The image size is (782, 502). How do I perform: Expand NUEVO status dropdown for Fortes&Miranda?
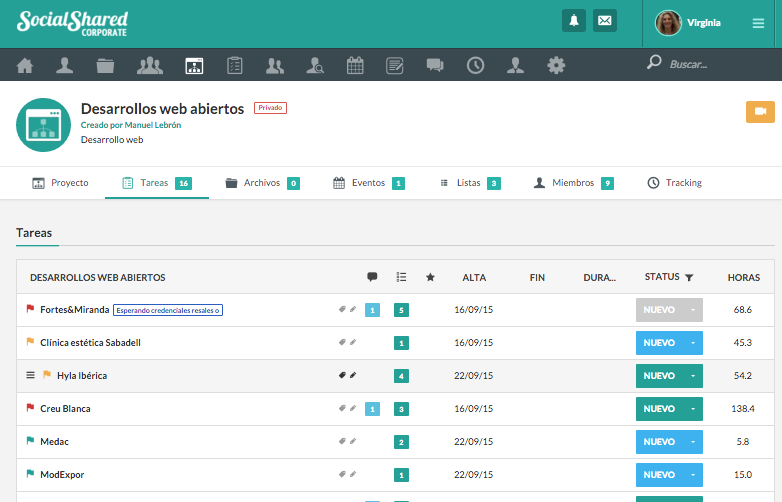coord(692,310)
